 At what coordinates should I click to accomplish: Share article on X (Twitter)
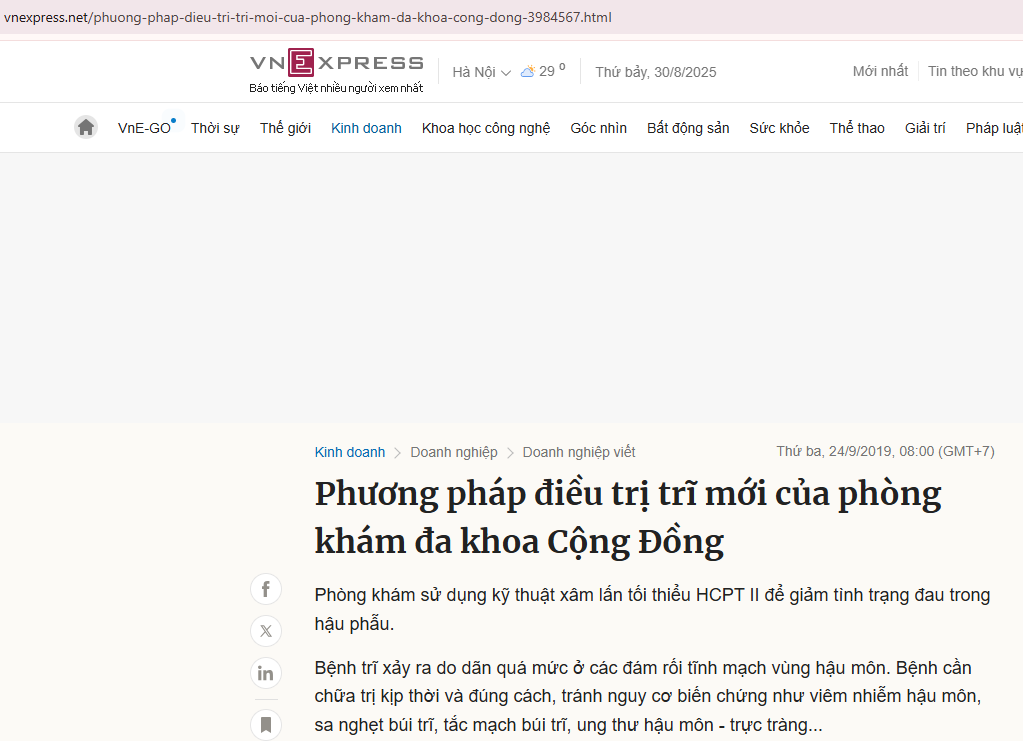pyautogui.click(x=266, y=631)
